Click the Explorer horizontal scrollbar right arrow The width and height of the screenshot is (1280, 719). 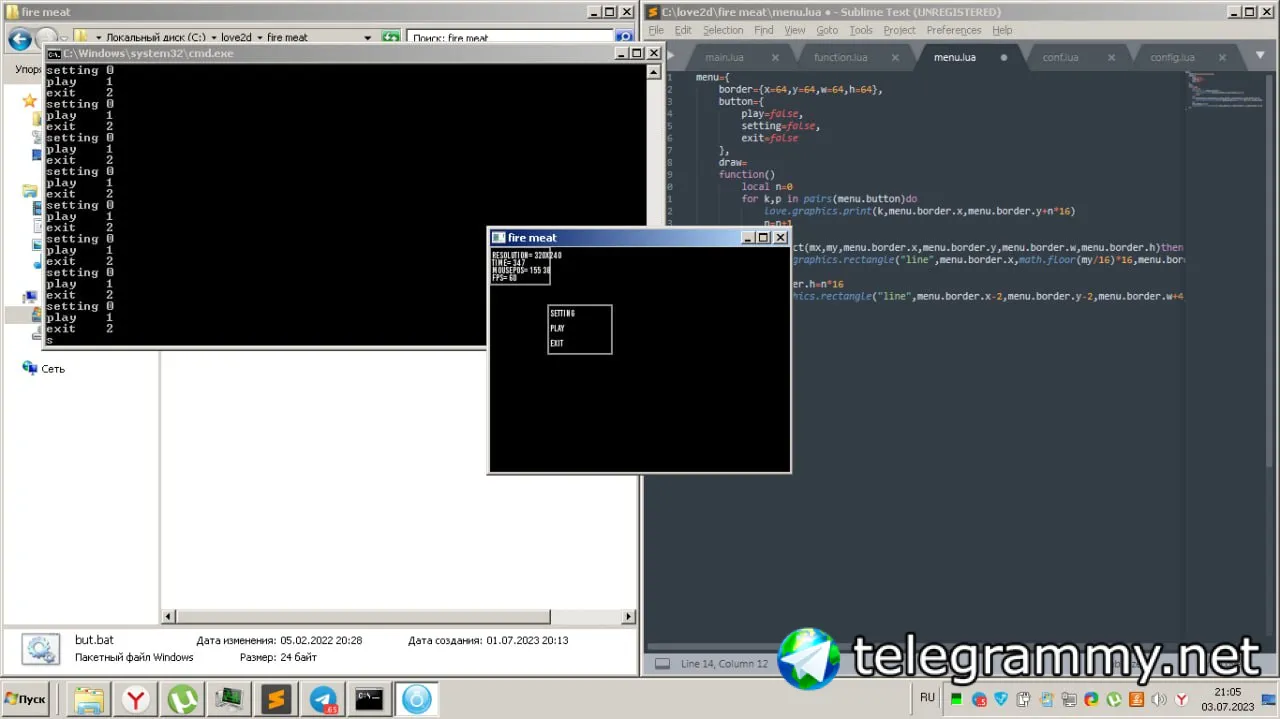(x=629, y=617)
